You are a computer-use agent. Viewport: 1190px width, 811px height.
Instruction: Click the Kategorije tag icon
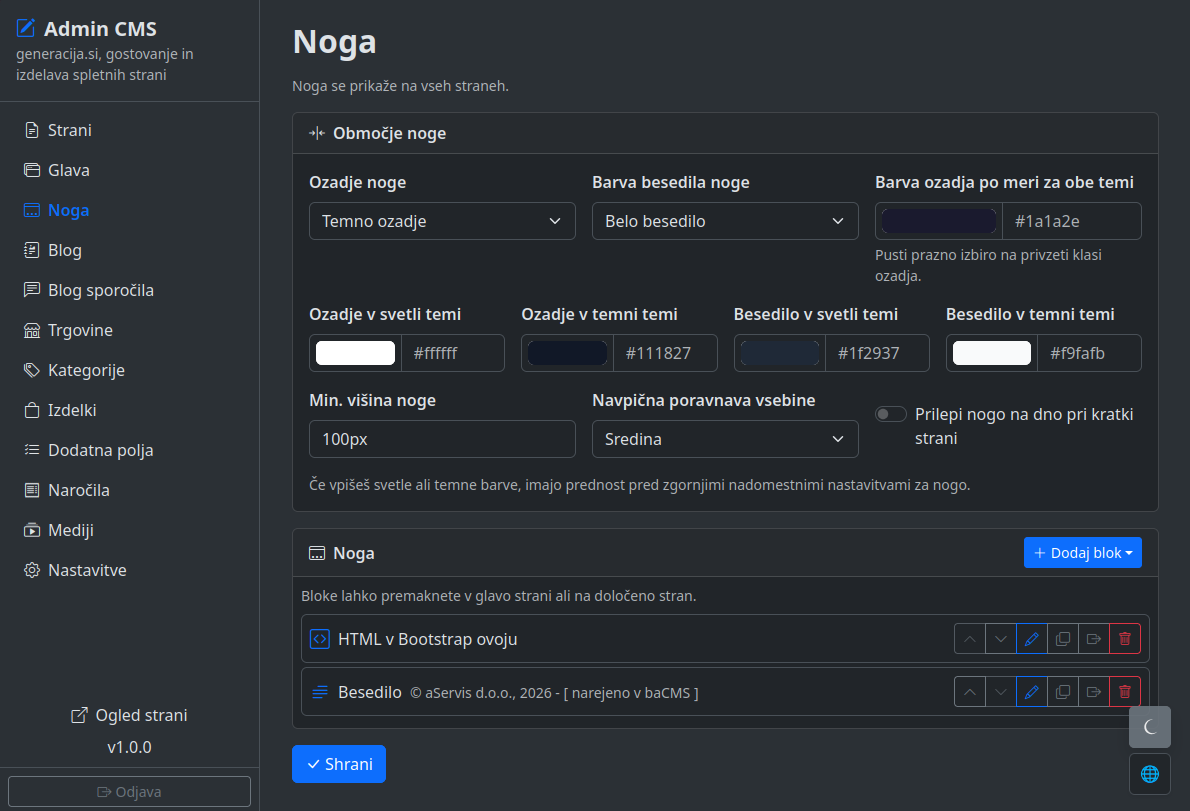[x=32, y=370]
